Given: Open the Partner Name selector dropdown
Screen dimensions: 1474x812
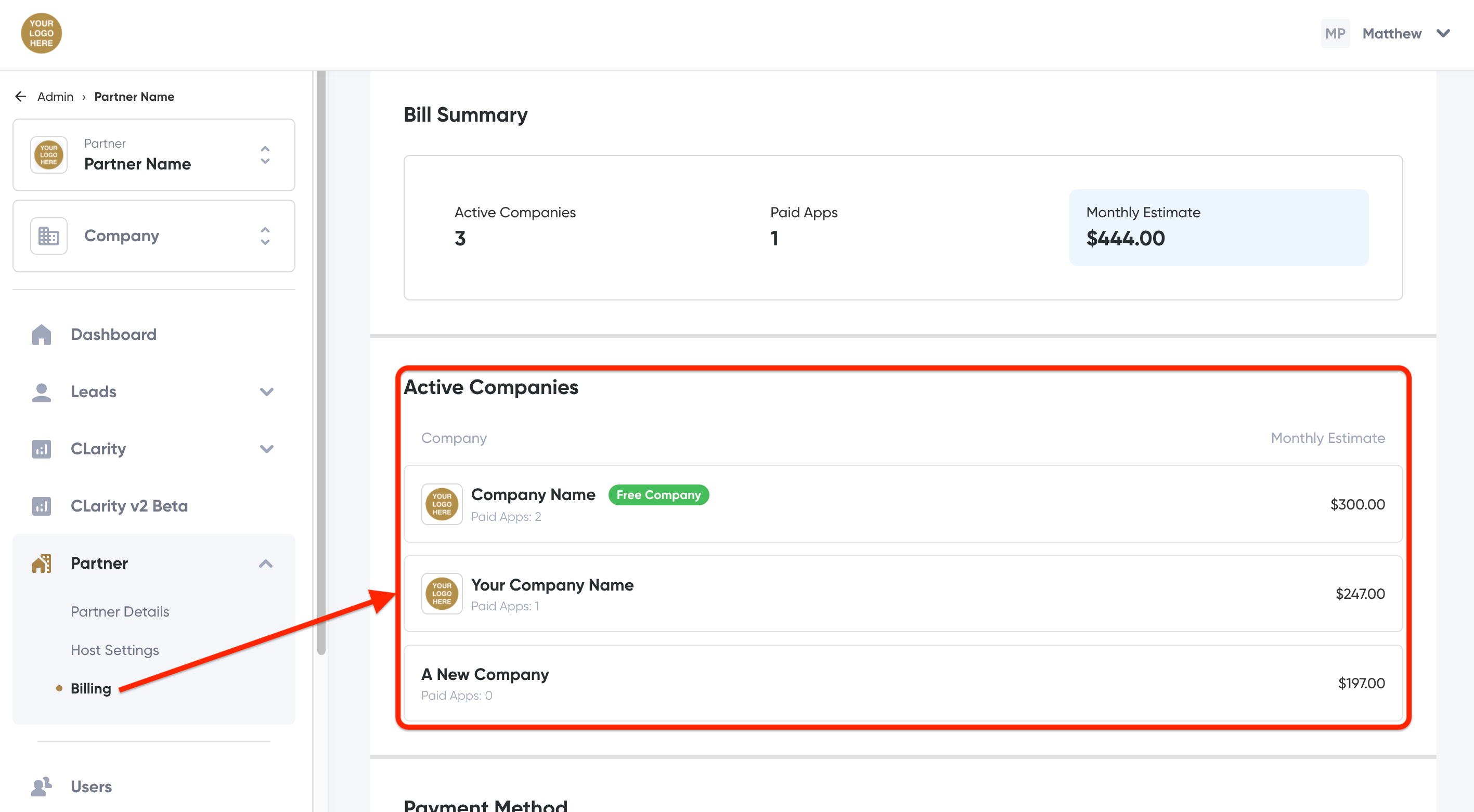Looking at the screenshot, I should (264, 155).
